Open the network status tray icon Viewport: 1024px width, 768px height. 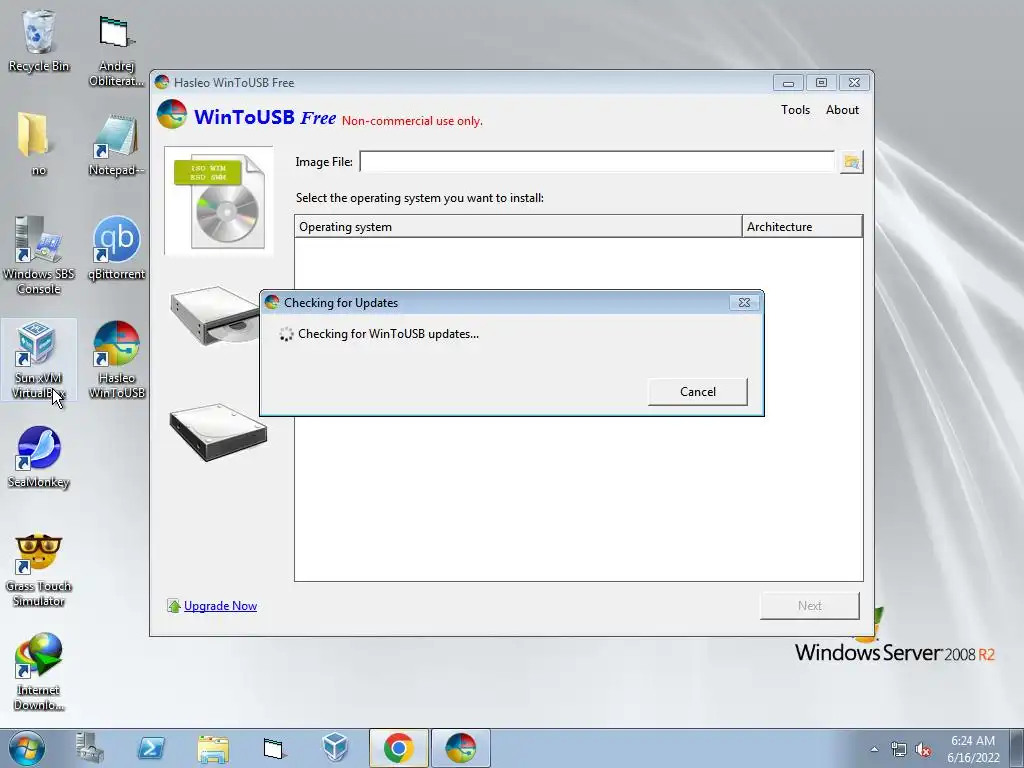[x=899, y=749]
